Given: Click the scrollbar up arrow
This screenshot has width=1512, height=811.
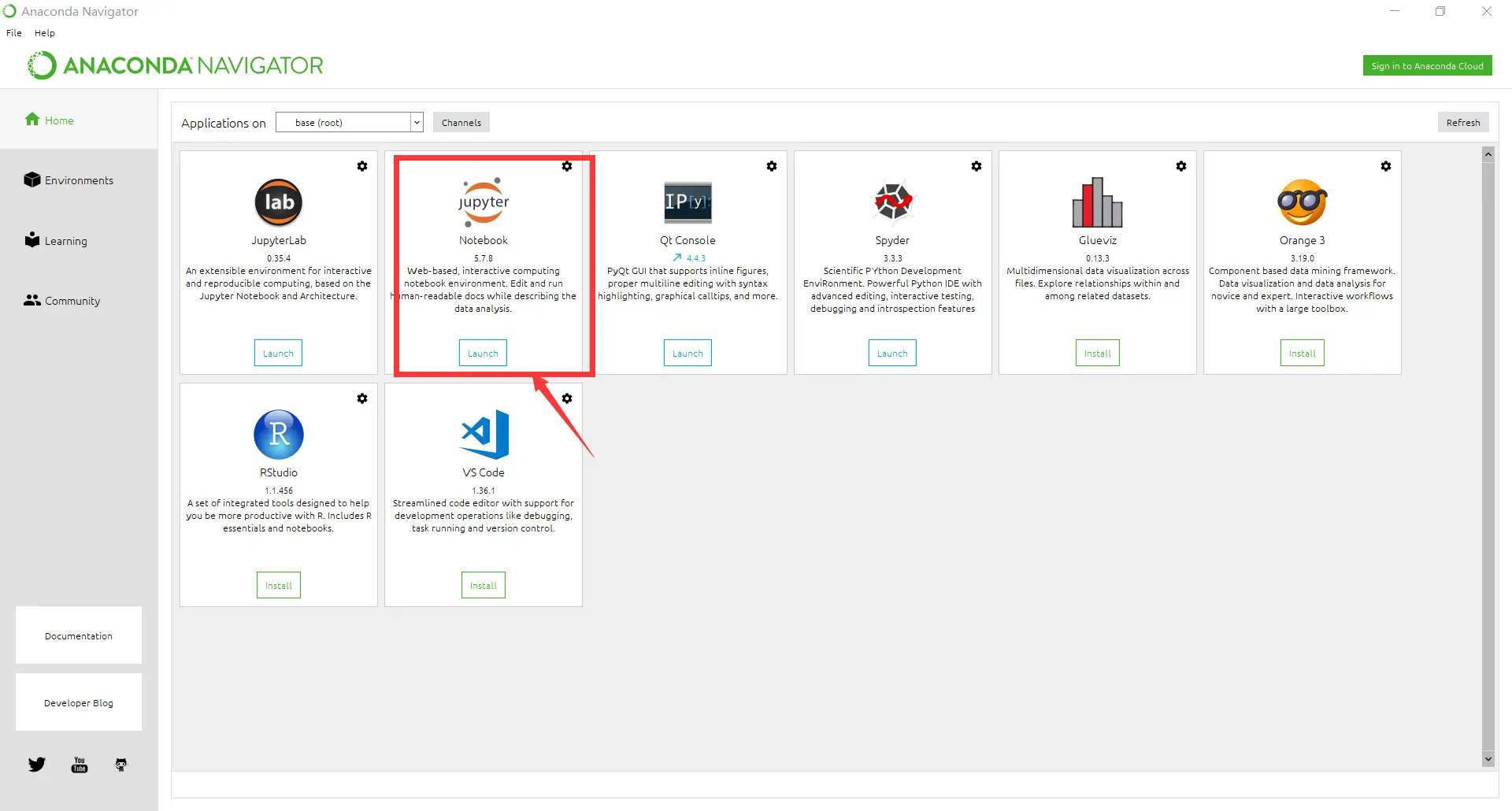Looking at the screenshot, I should point(1488,154).
